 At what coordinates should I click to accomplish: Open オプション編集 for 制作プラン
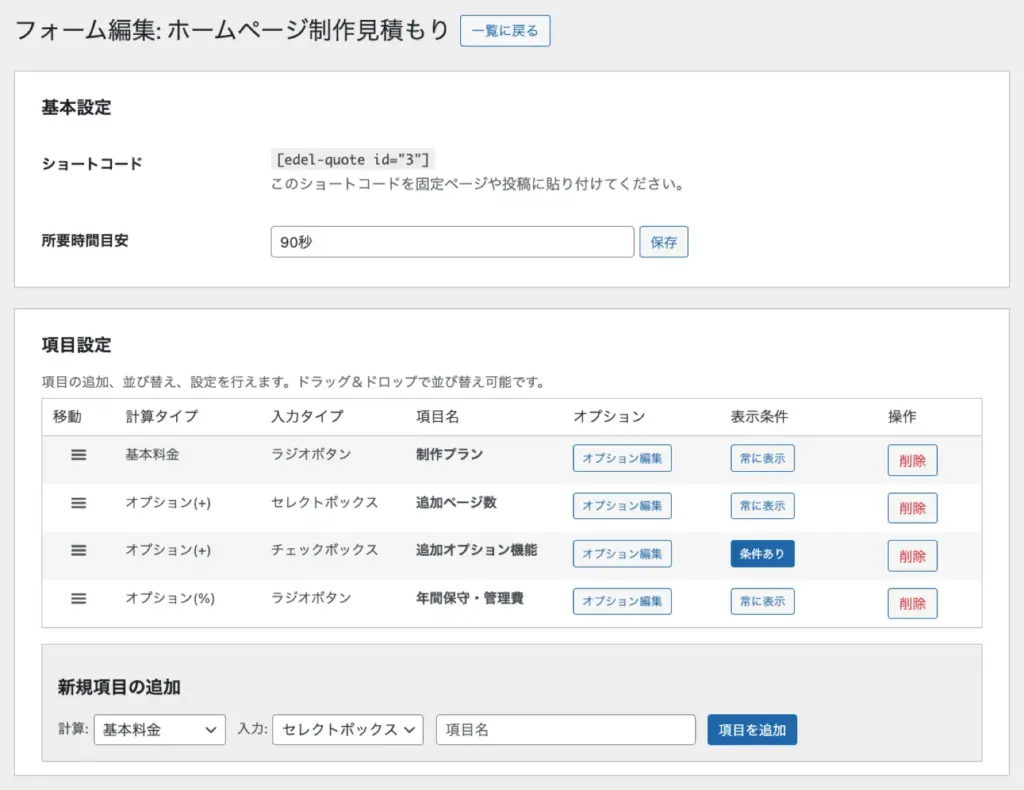622,458
